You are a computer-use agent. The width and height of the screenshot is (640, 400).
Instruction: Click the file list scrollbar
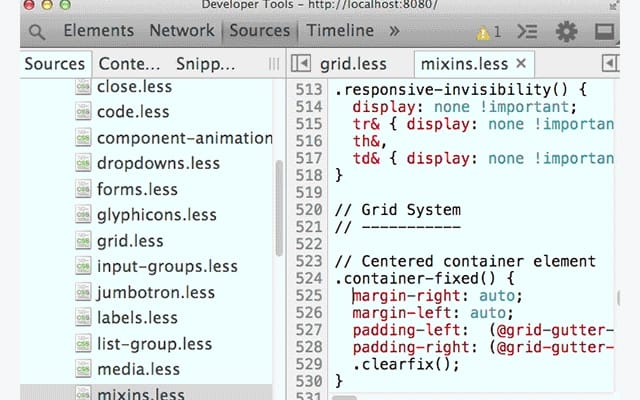(x=279, y=208)
